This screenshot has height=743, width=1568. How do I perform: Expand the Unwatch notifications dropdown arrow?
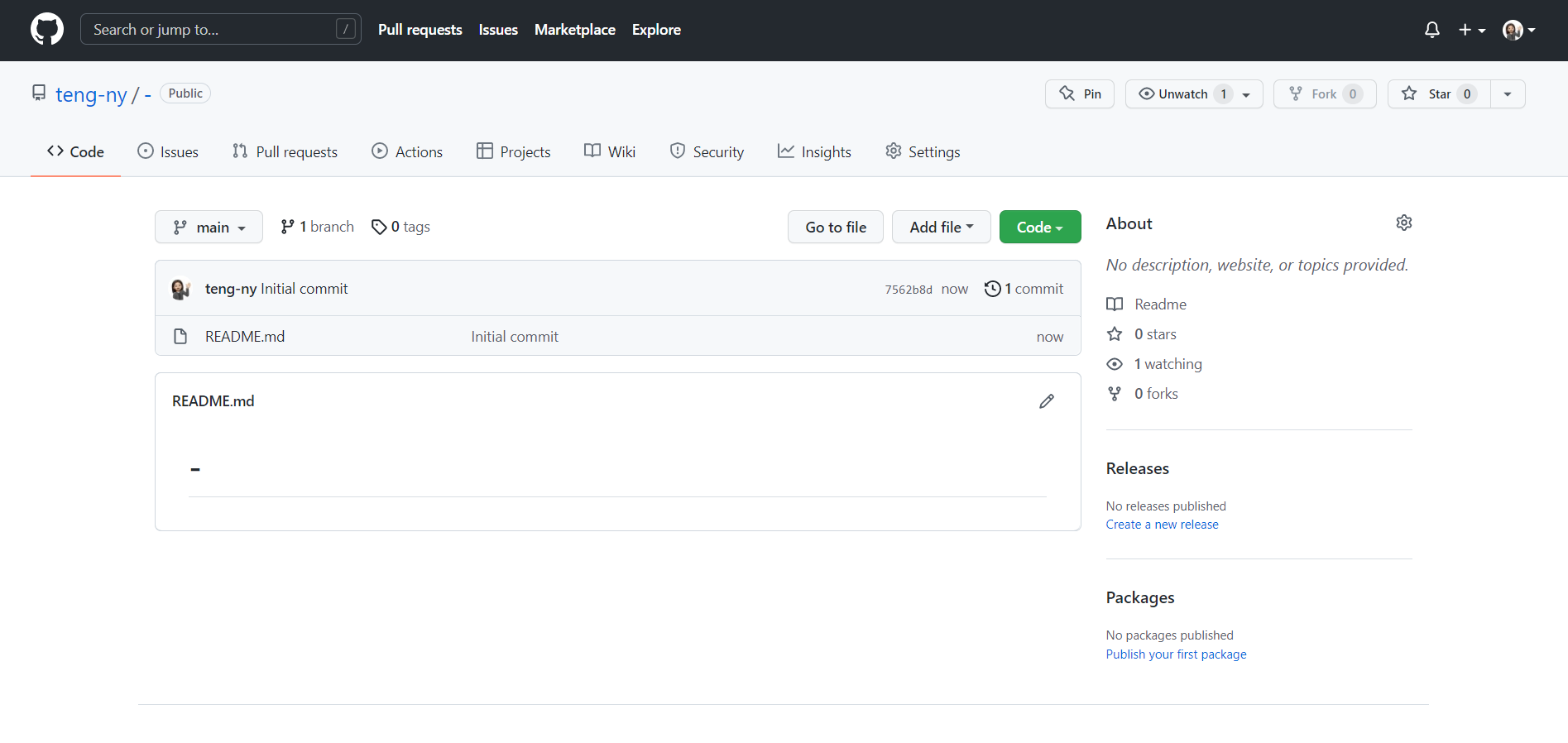(1247, 94)
